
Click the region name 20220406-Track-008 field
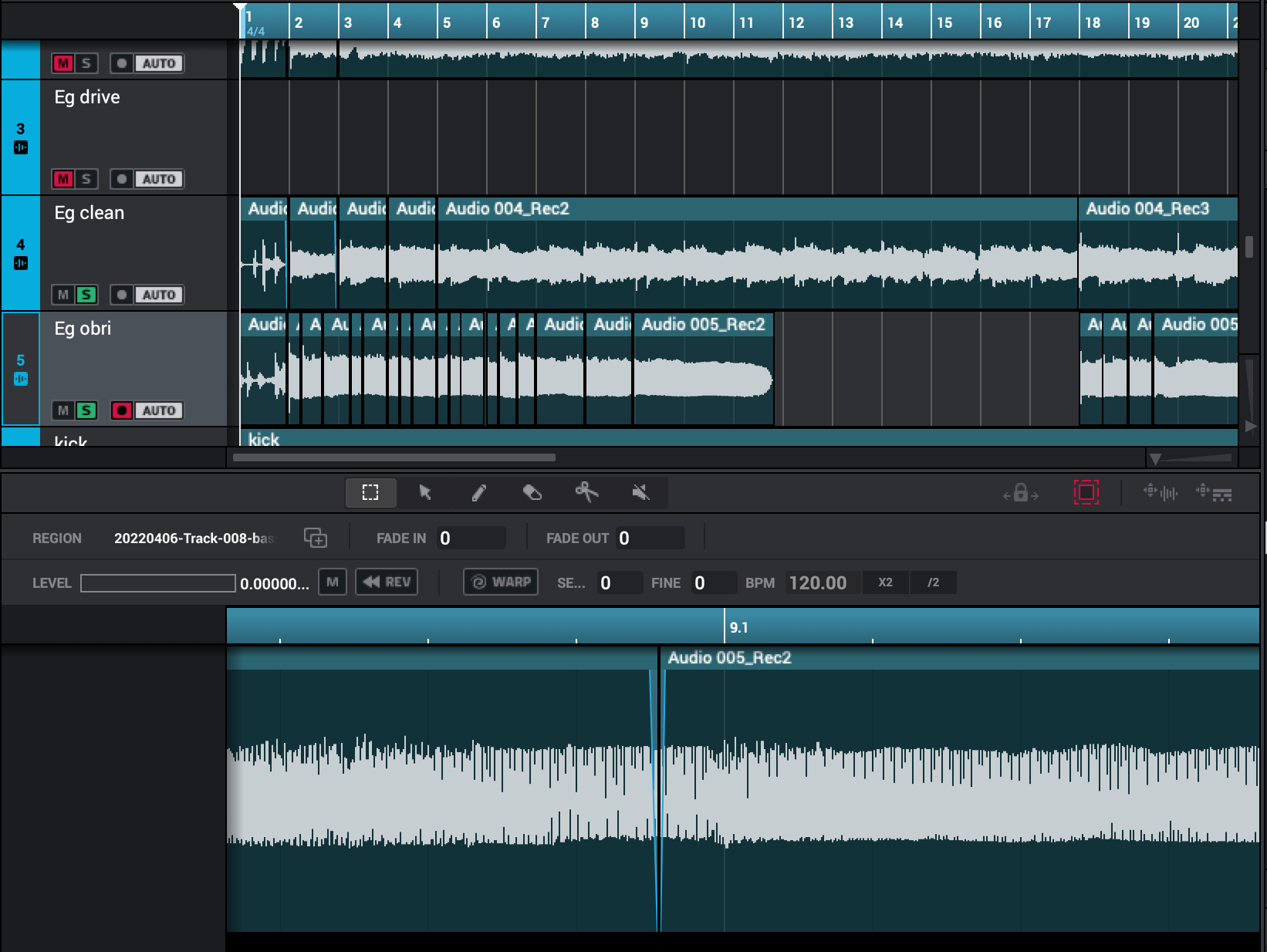point(194,538)
